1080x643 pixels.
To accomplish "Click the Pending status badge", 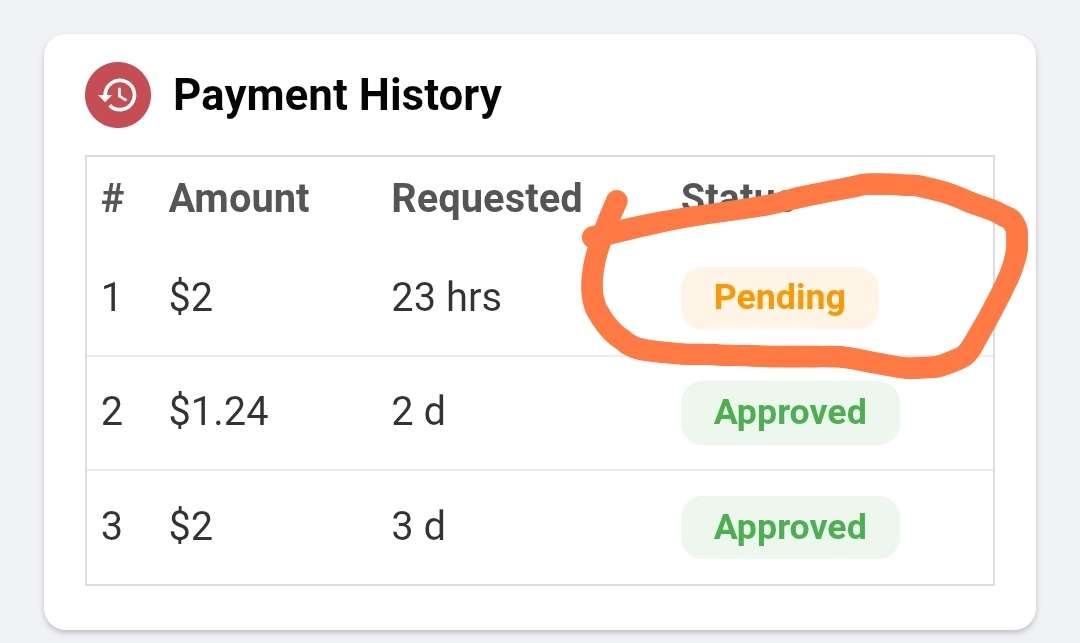I will tap(779, 298).
